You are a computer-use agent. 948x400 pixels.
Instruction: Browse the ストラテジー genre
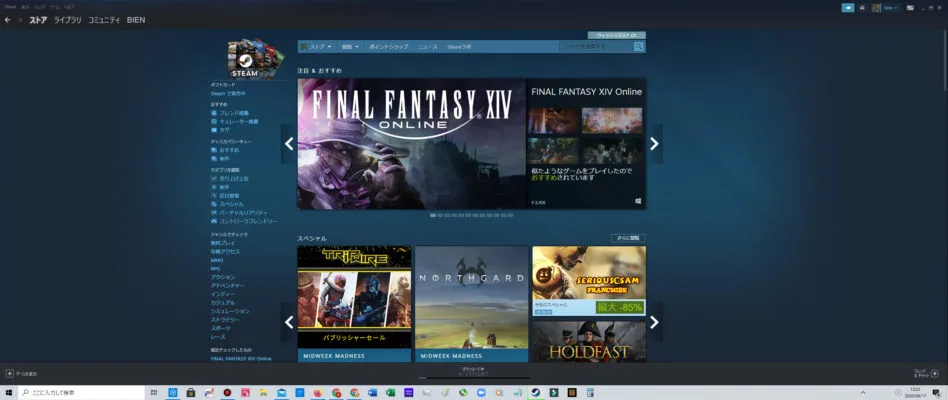(226, 319)
